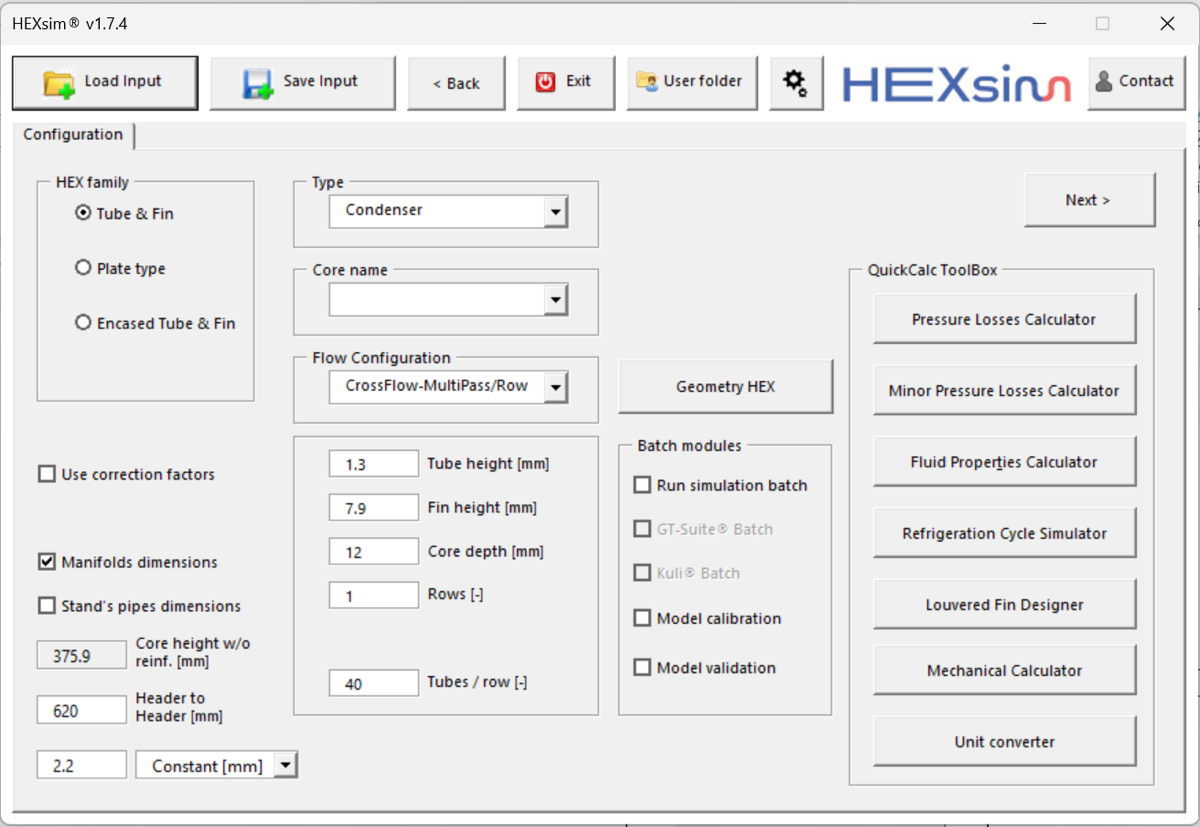Switch to the Configuration tab

tap(73, 135)
